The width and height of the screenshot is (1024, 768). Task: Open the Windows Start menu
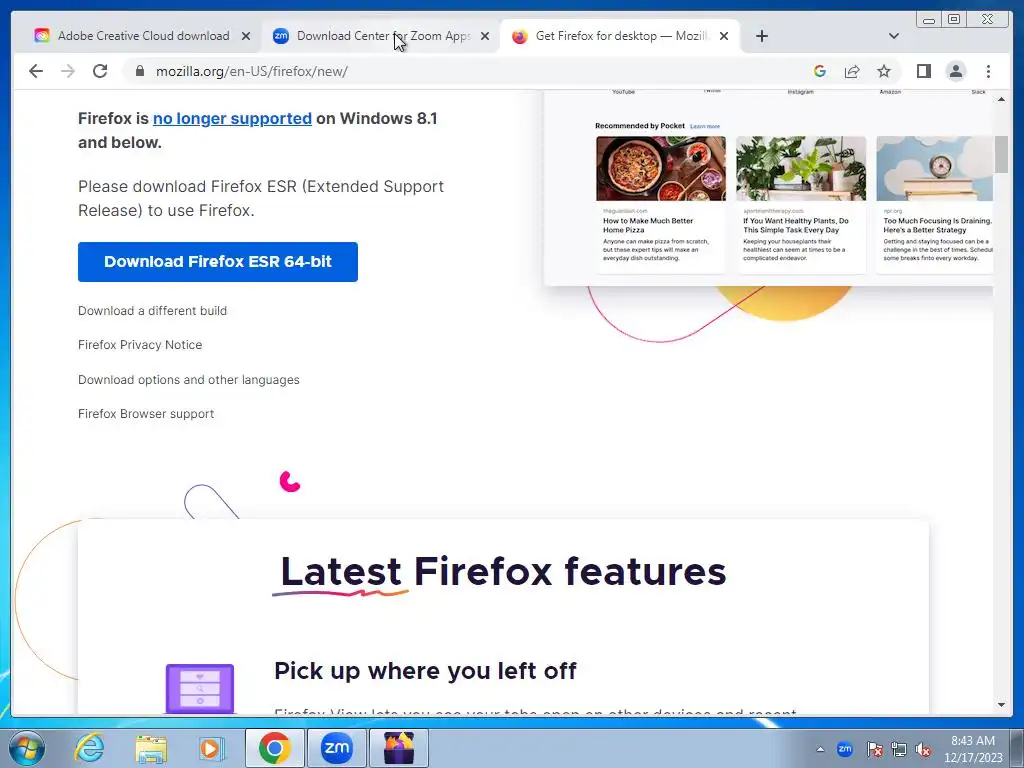coord(27,748)
